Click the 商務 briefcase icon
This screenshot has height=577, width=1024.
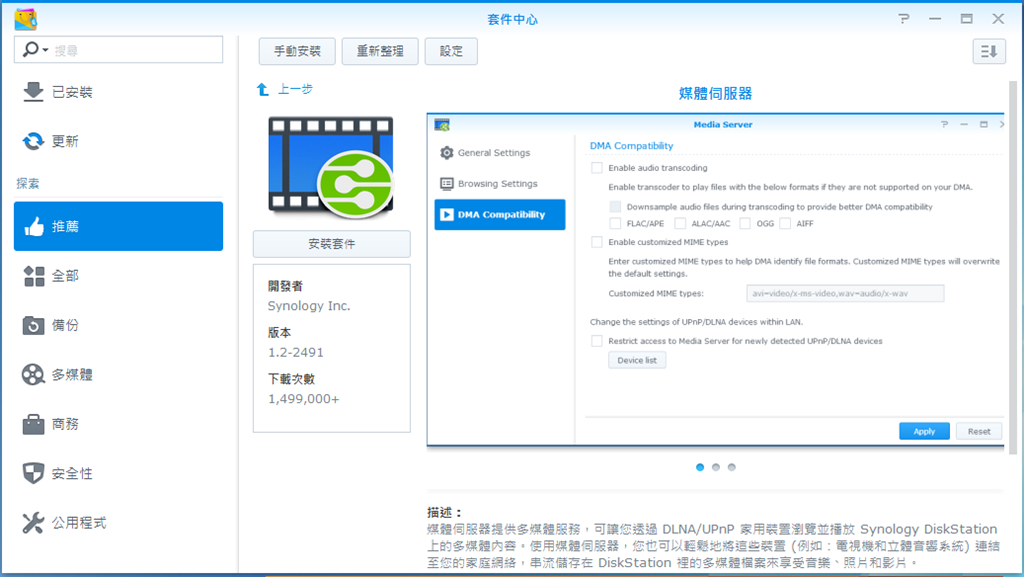33,424
